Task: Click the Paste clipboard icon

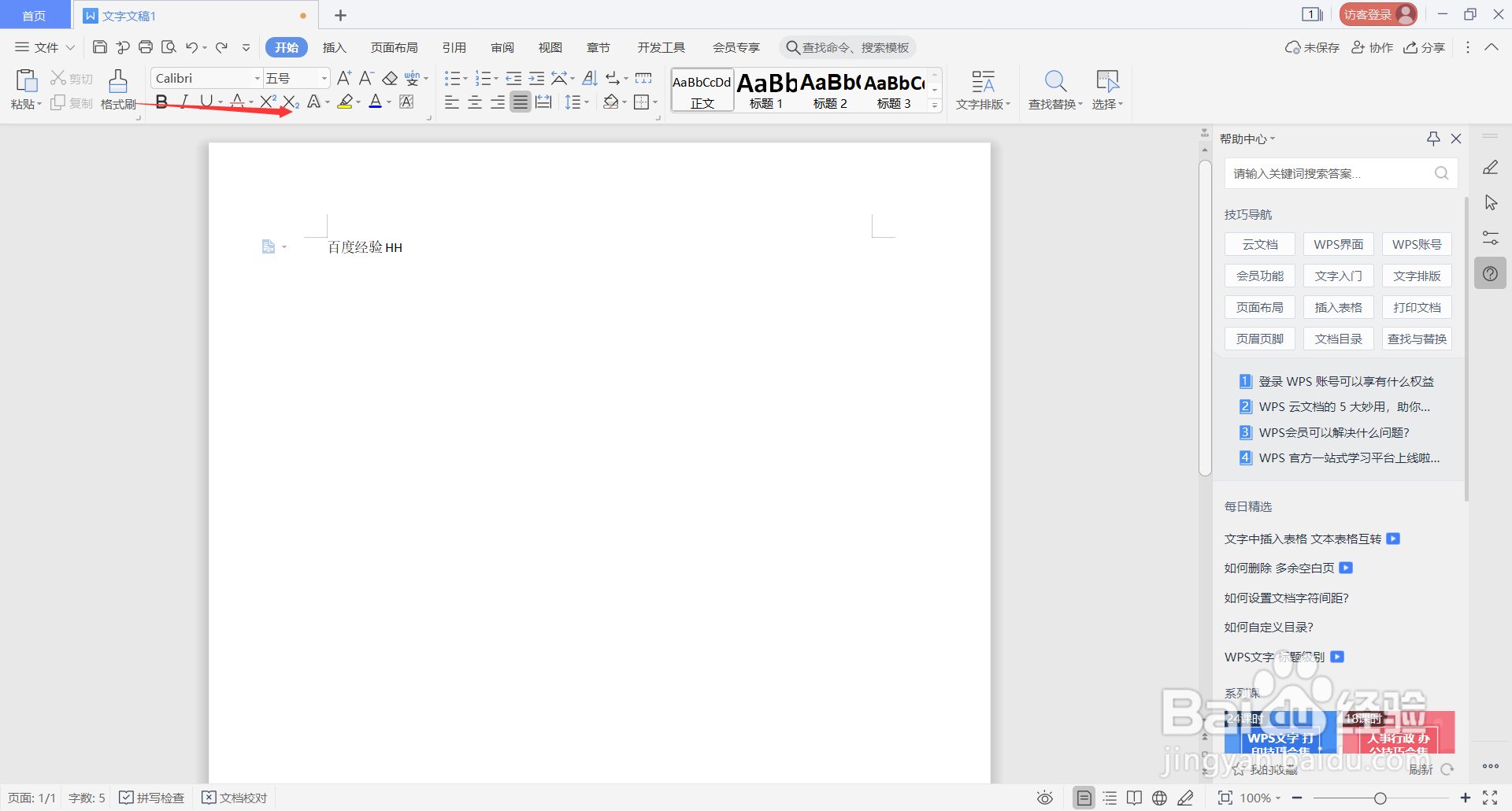Action: click(26, 80)
